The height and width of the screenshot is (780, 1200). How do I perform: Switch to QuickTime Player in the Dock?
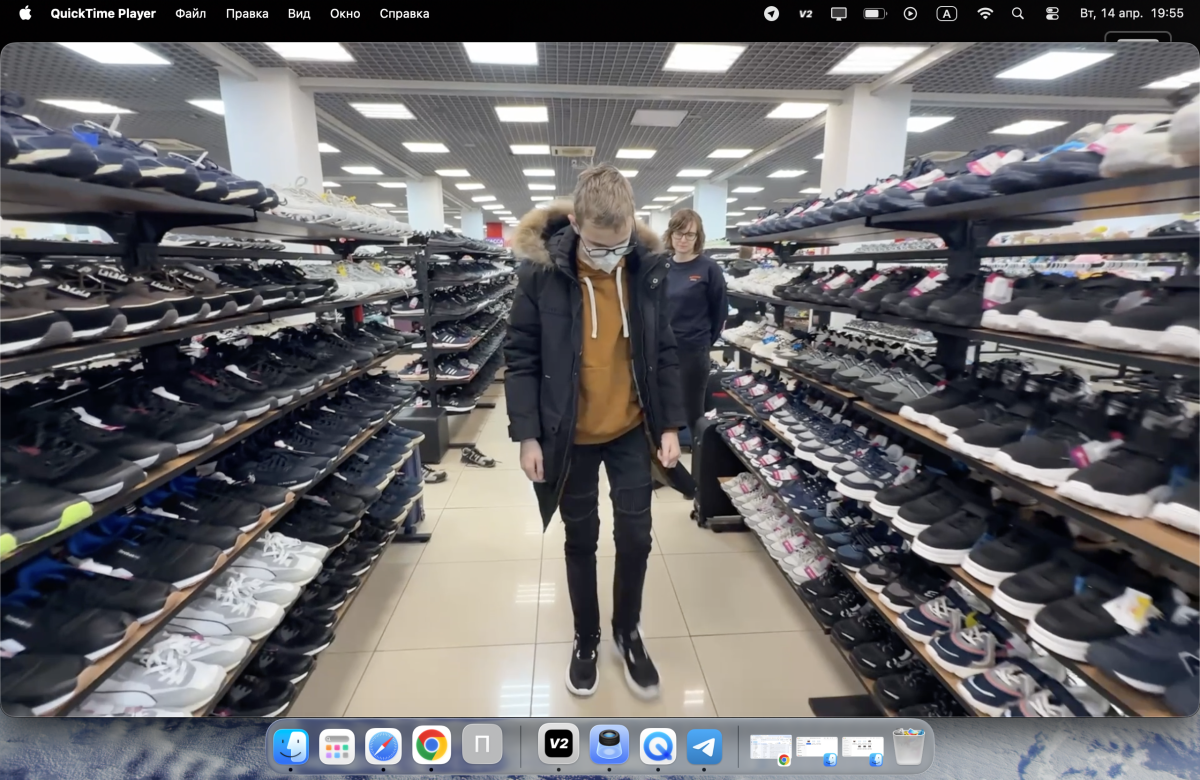click(x=657, y=746)
